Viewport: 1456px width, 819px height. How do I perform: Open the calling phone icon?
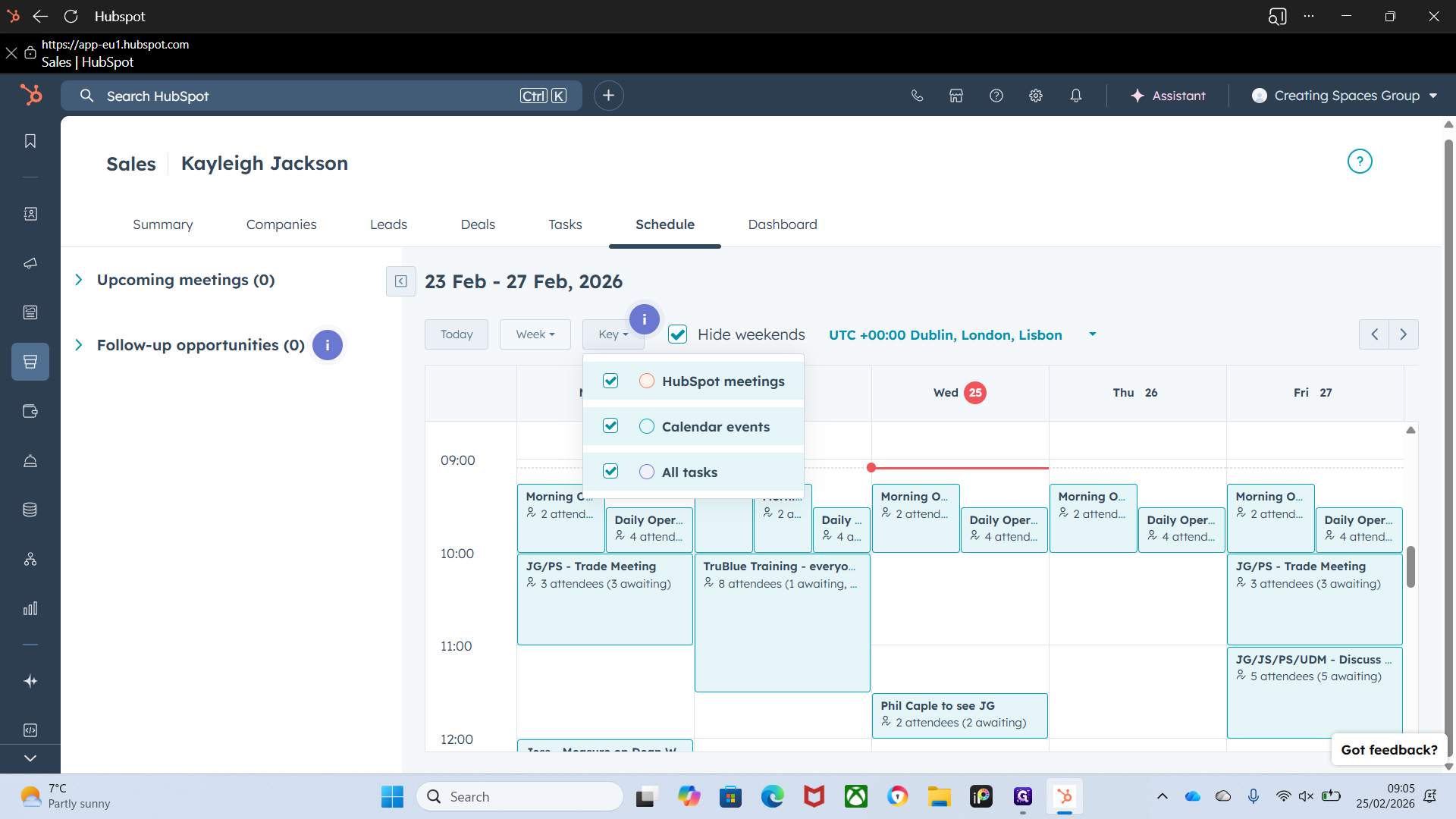tap(917, 96)
